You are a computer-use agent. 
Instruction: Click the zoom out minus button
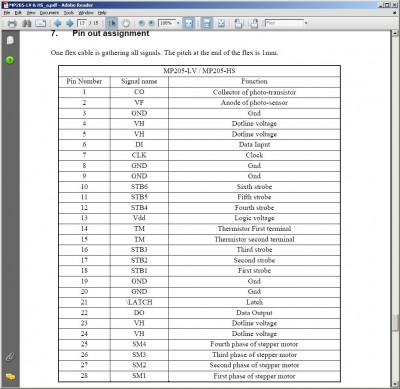[142, 23]
